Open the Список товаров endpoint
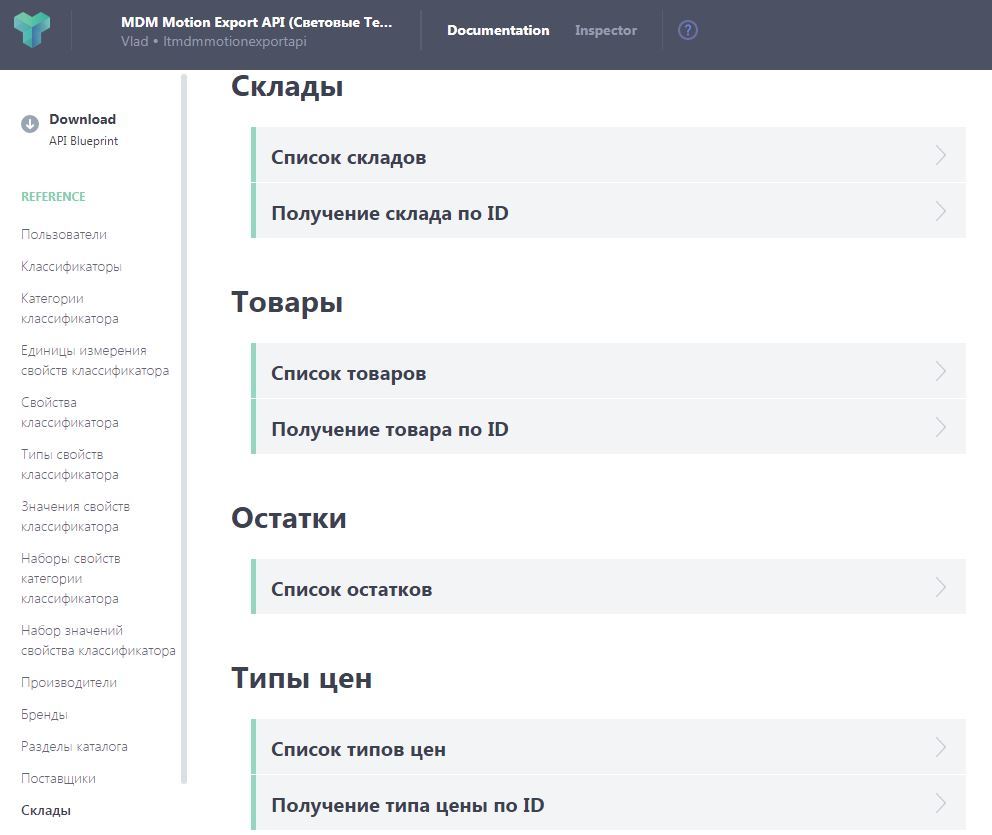Image resolution: width=992 pixels, height=835 pixels. point(348,372)
